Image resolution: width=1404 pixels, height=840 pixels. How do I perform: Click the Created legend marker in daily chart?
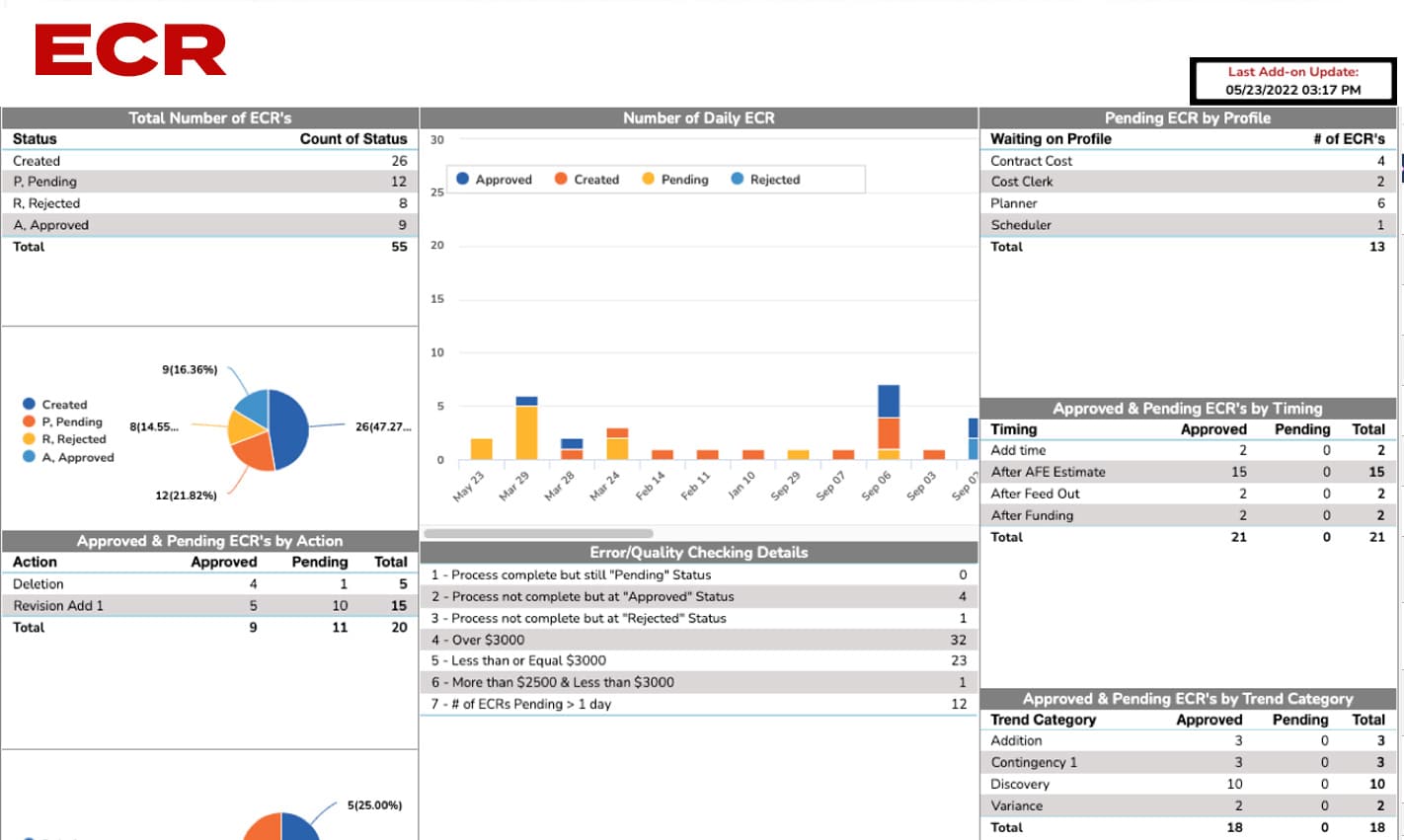pyautogui.click(x=561, y=179)
